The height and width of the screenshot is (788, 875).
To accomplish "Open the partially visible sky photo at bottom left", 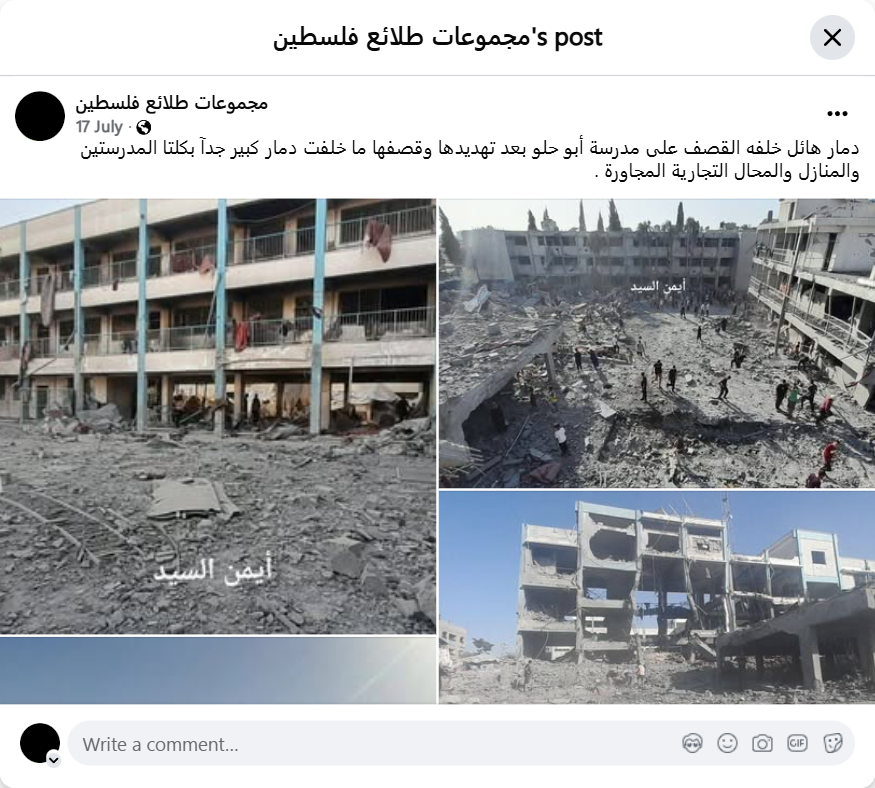I will point(218,670).
